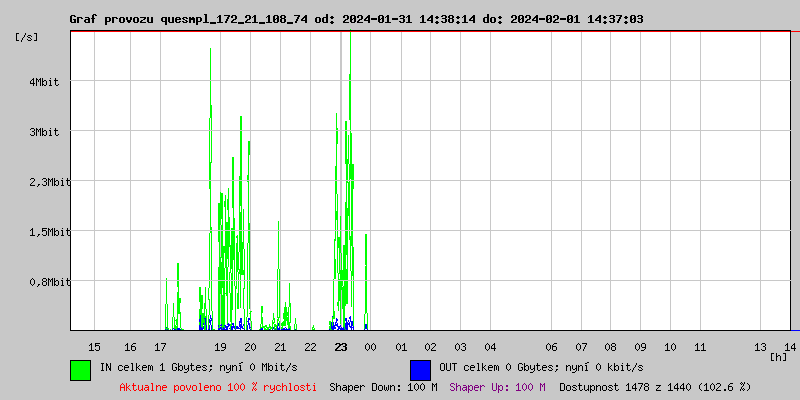This screenshot has width=800, height=400.
Task: Click the '[/s]' unit label at top left
Action: coord(27,37)
